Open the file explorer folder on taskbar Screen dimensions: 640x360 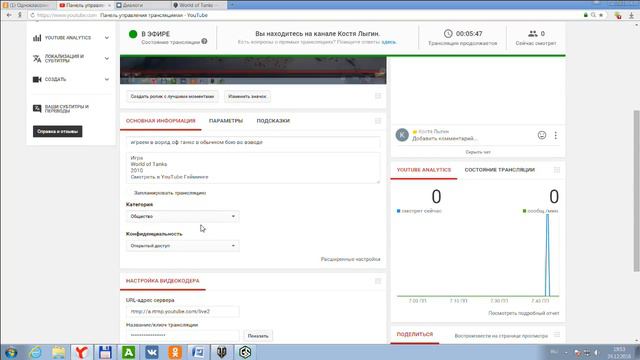point(58,352)
